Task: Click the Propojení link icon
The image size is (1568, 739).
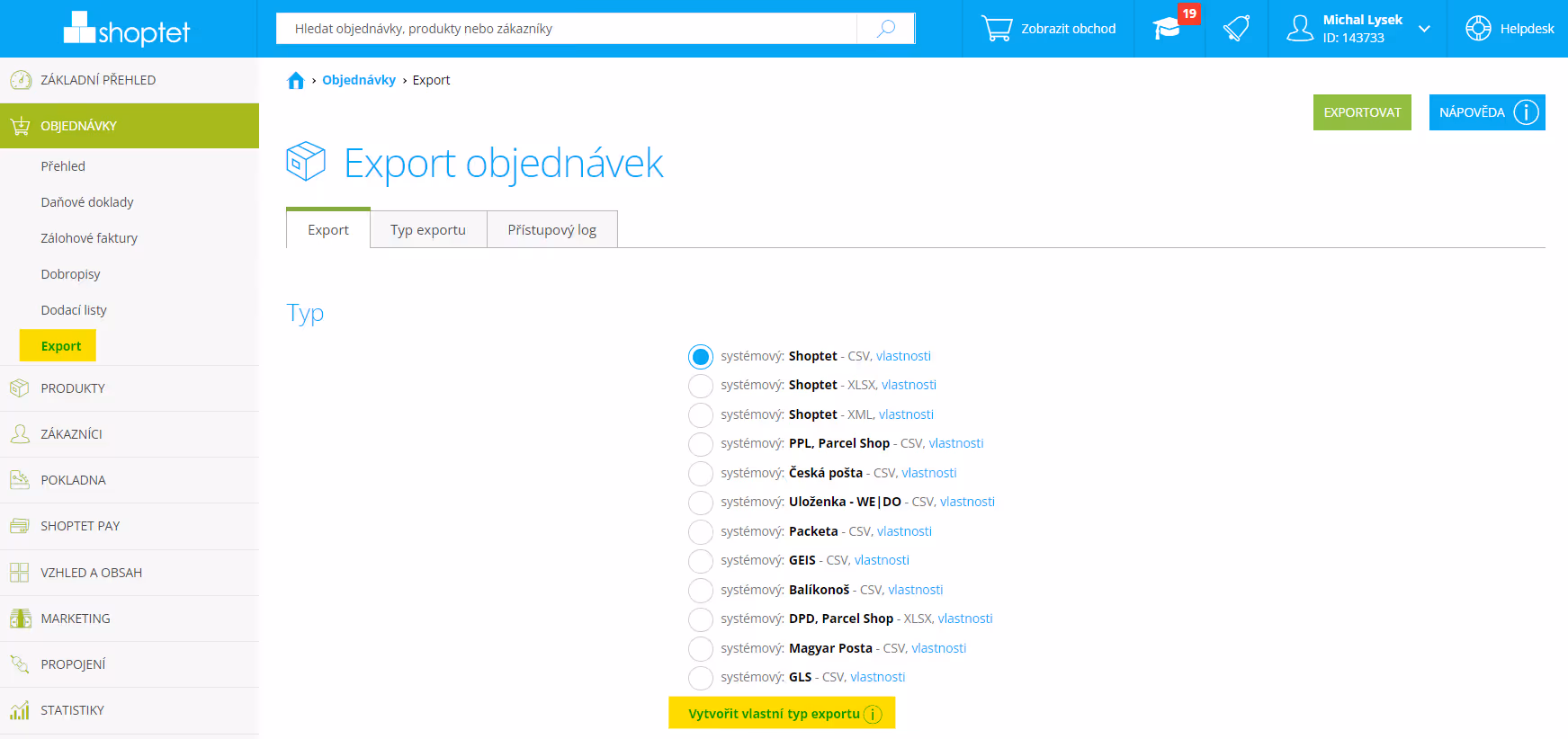Action: pos(20,664)
